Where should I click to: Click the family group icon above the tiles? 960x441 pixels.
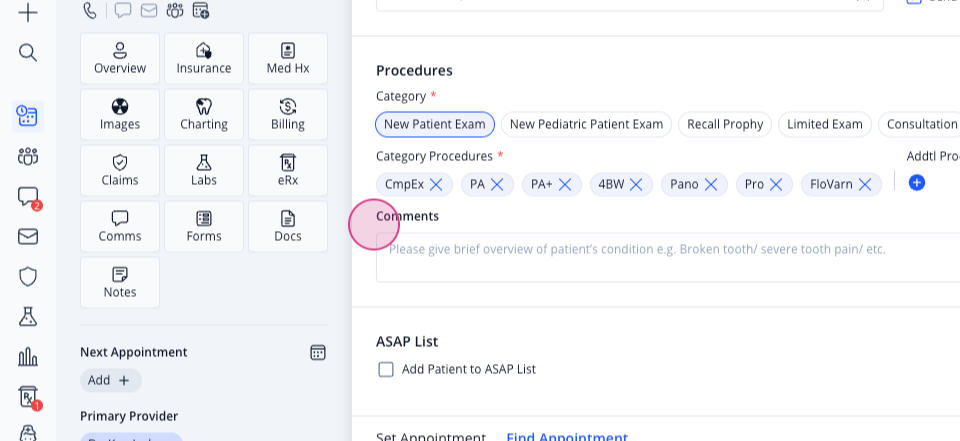[x=174, y=10]
